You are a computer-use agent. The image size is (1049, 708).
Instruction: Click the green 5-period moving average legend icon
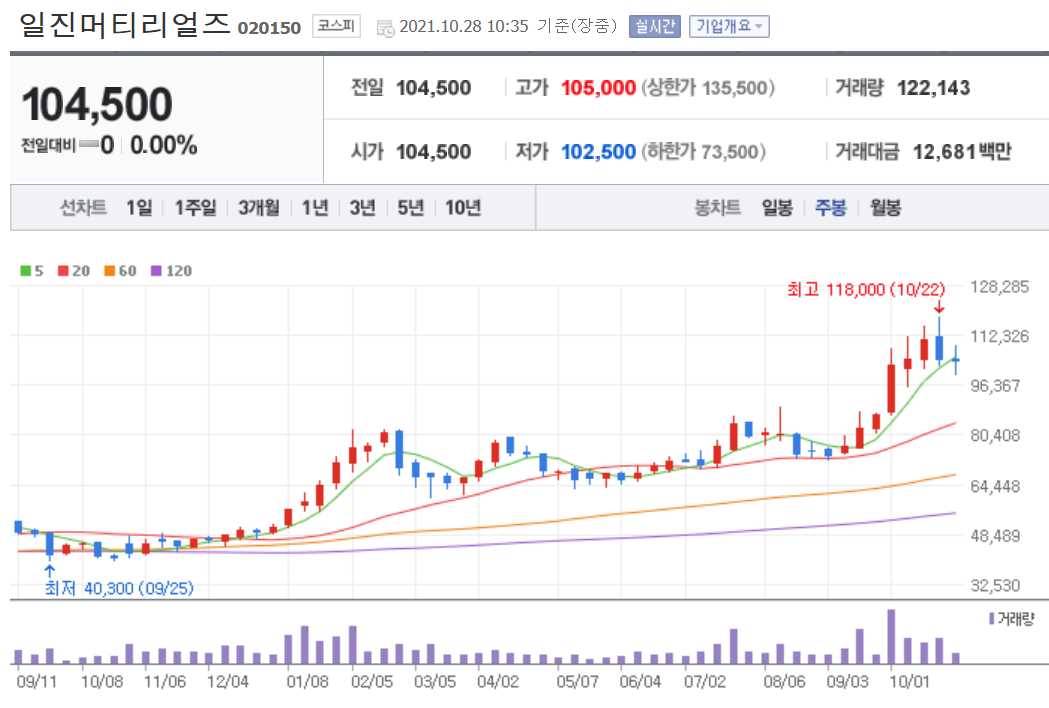[x=25, y=270]
